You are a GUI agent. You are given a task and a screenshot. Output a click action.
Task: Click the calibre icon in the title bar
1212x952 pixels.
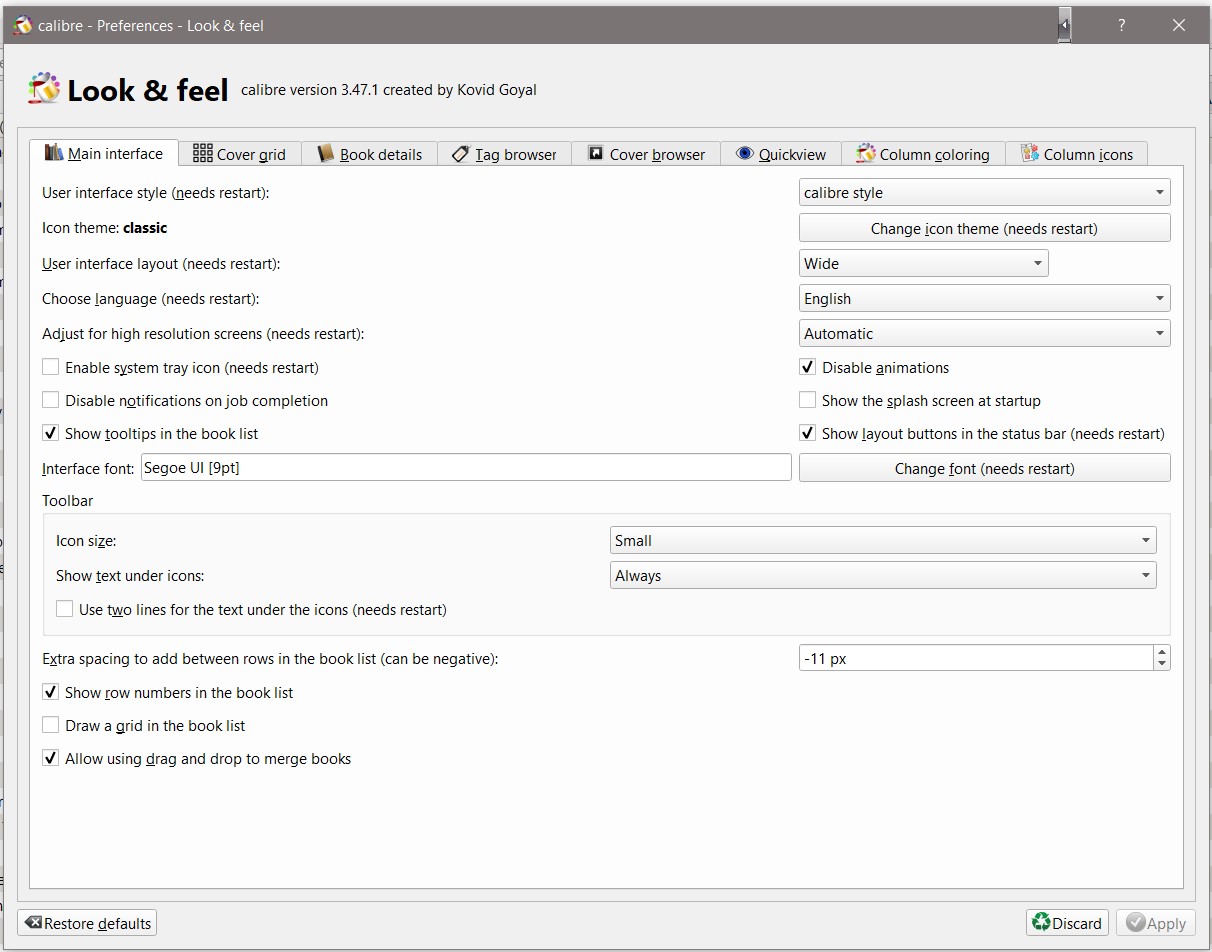[22, 25]
